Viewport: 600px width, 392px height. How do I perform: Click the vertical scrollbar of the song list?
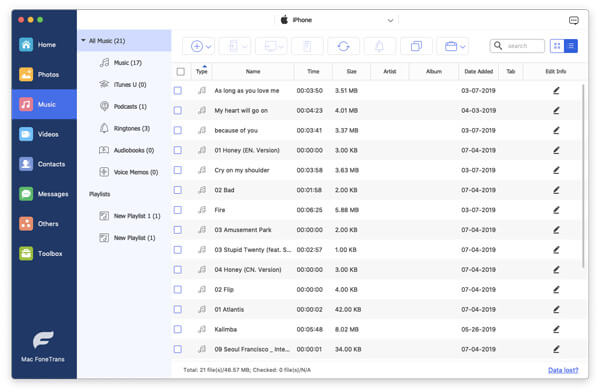click(583, 176)
